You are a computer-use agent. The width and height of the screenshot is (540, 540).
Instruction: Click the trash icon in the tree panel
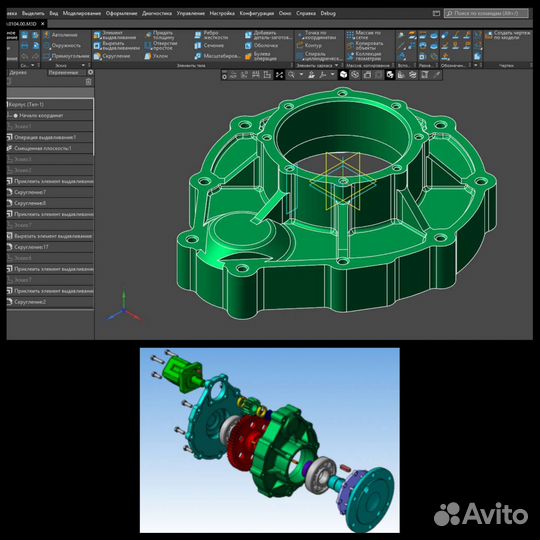point(89,82)
